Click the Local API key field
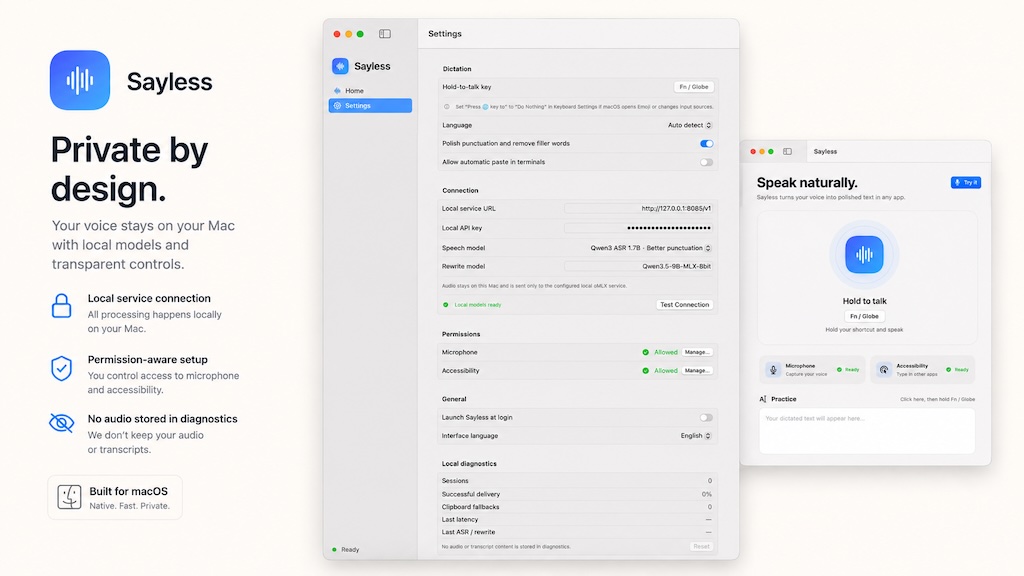 [x=639, y=228]
